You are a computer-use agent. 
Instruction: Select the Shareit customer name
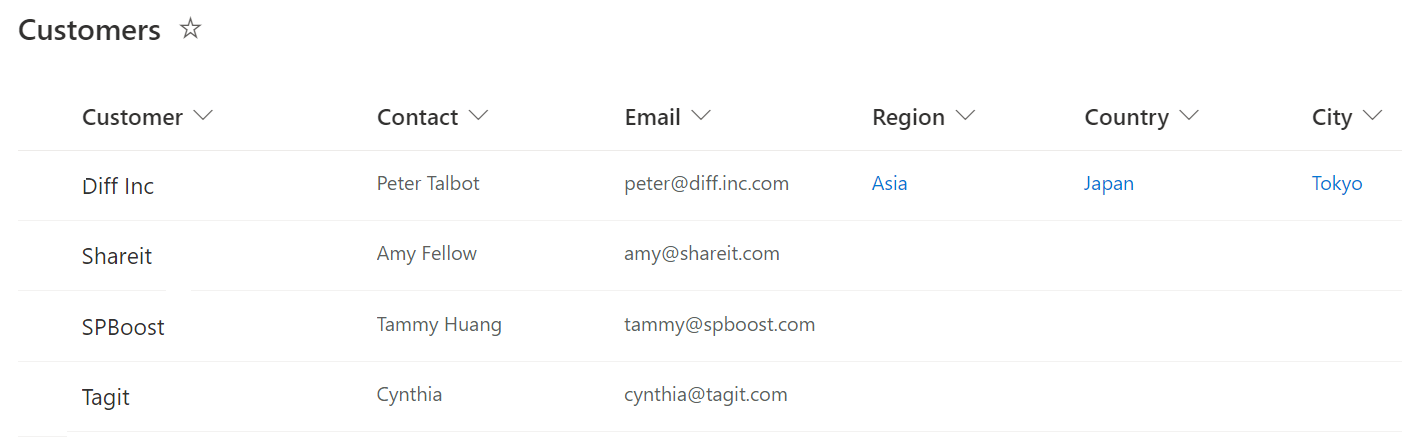point(116,256)
